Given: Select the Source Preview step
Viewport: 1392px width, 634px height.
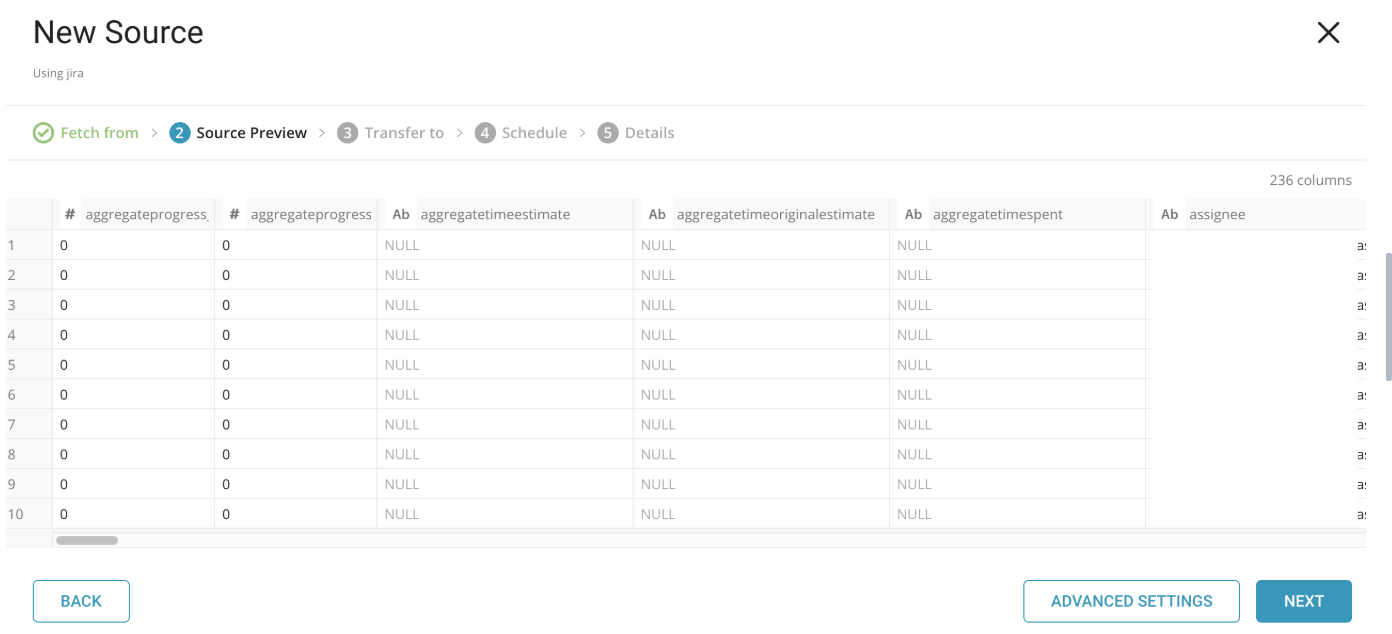Looking at the screenshot, I should point(251,133).
